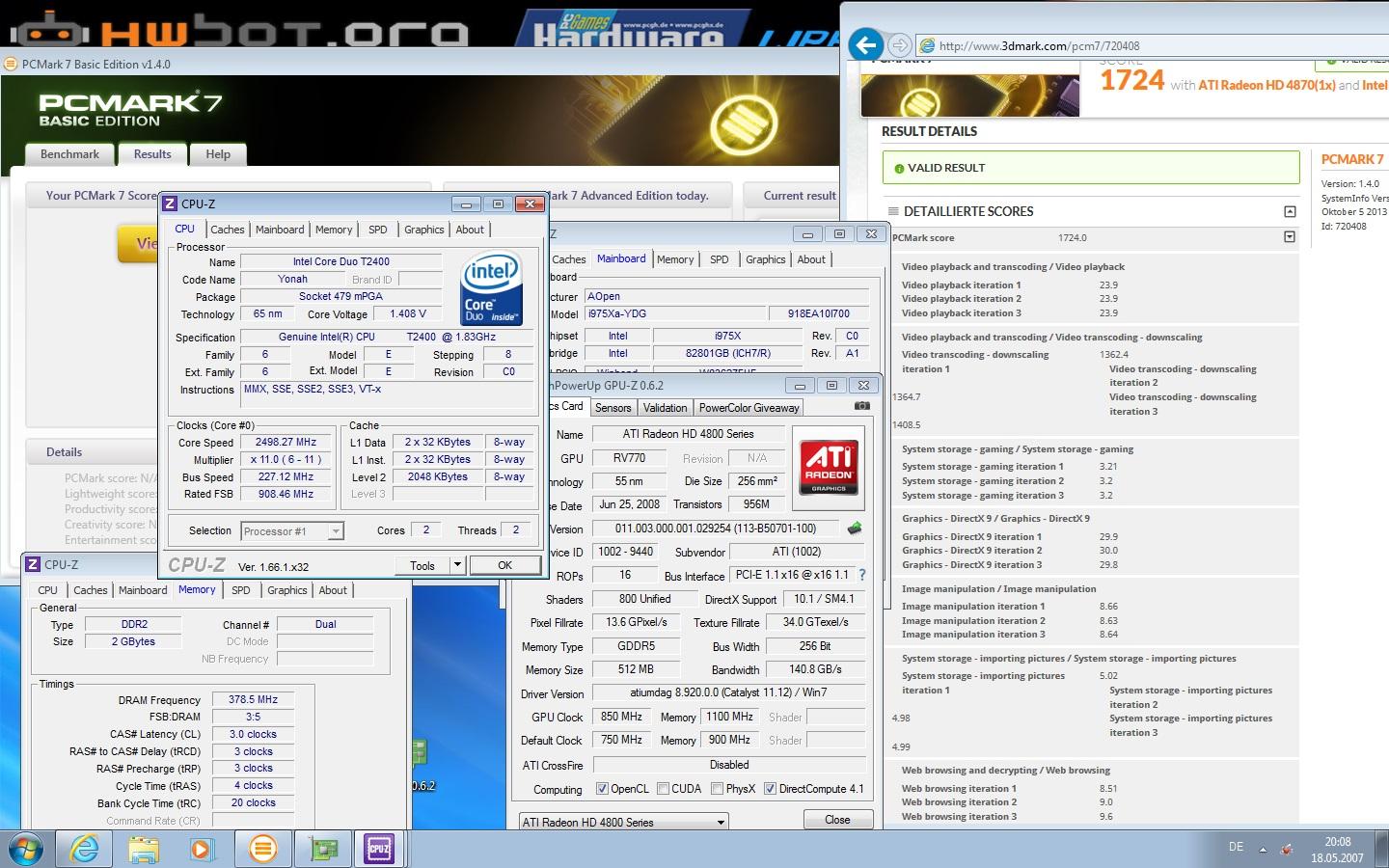Select CPU tab in bottom CPU-Z memory window
Screen dimensions: 1389x868
point(48,590)
